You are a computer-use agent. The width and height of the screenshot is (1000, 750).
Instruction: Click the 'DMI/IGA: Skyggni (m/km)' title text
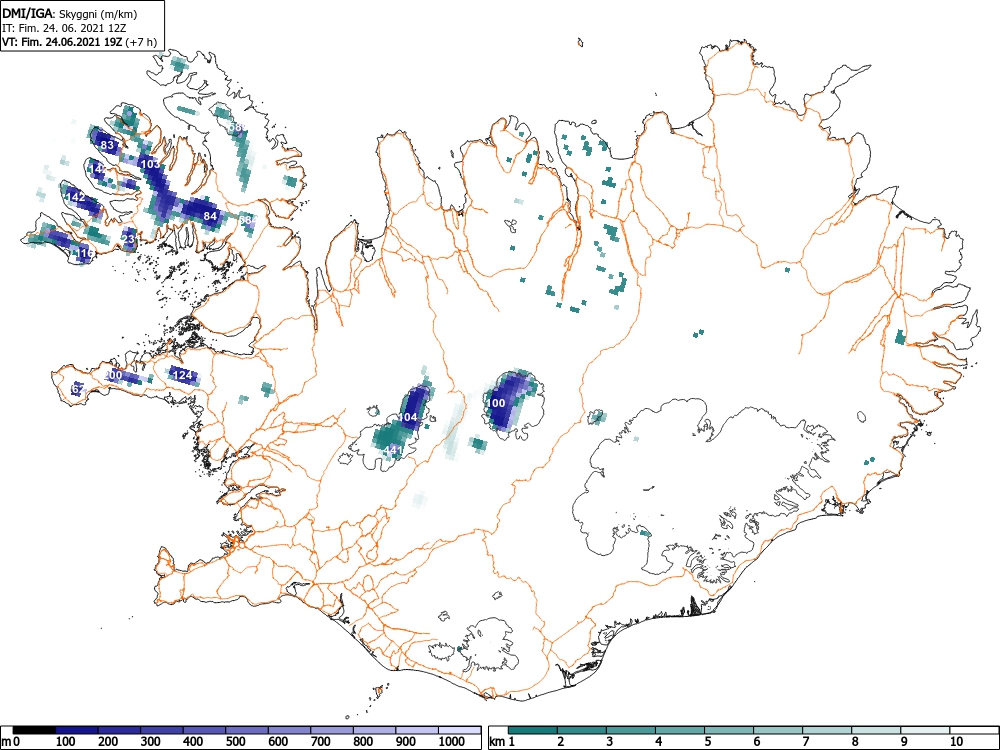pyautogui.click(x=70, y=13)
